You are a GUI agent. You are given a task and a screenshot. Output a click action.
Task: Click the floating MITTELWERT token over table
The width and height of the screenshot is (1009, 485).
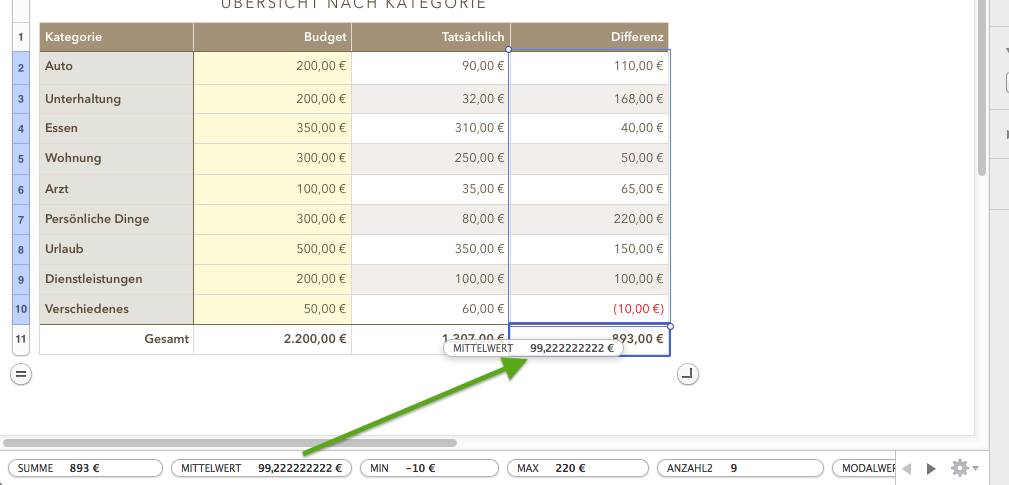533,349
